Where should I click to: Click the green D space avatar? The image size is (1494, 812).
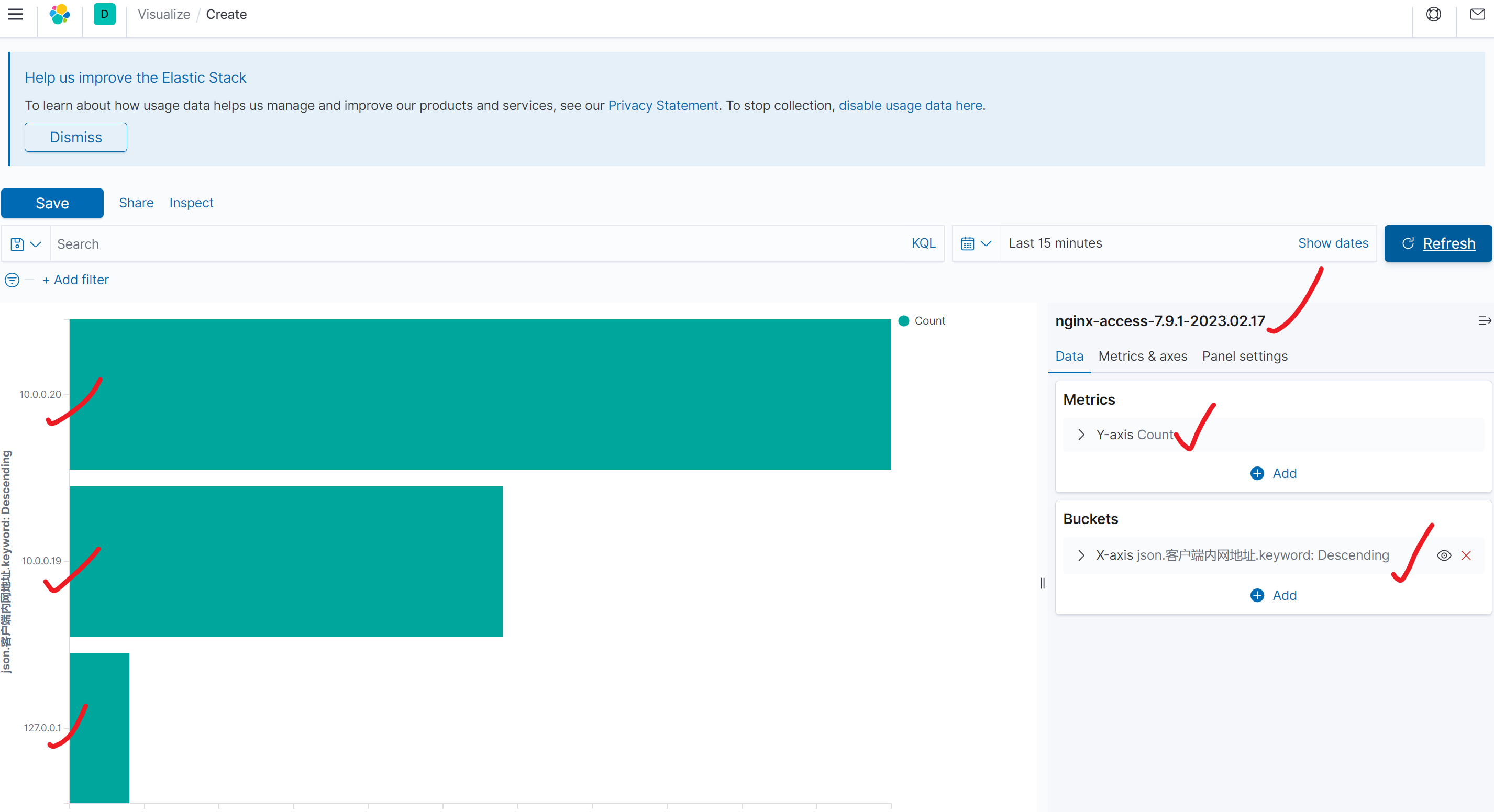[x=104, y=15]
